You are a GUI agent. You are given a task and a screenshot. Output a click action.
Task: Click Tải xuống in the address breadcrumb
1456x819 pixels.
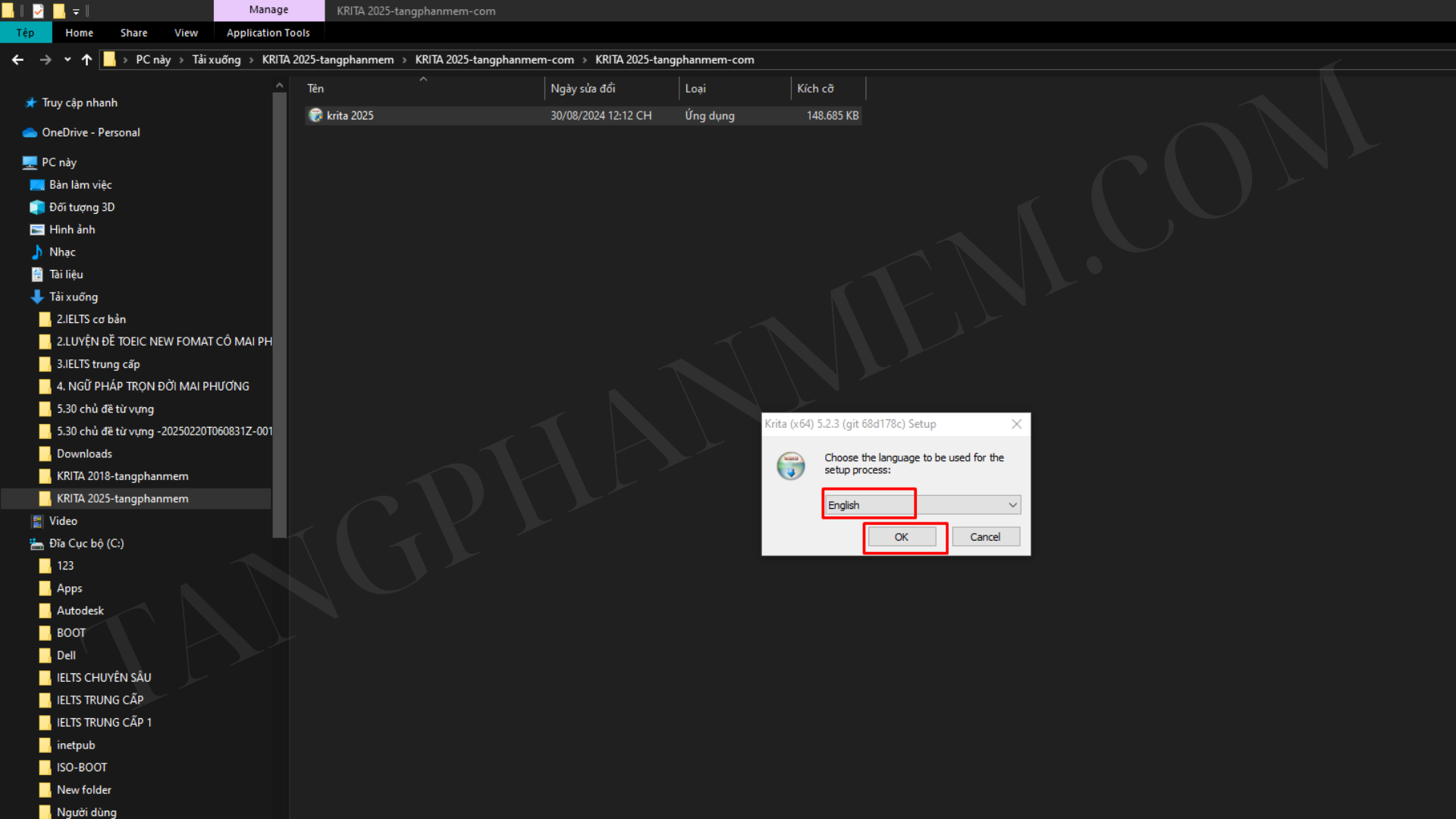[x=216, y=60]
